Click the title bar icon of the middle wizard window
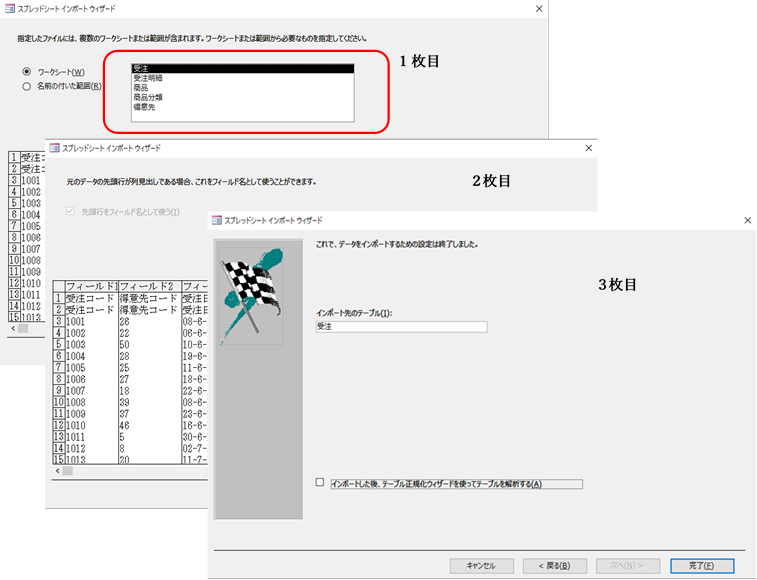Image resolution: width=757 pixels, height=580 pixels. pos(54,147)
